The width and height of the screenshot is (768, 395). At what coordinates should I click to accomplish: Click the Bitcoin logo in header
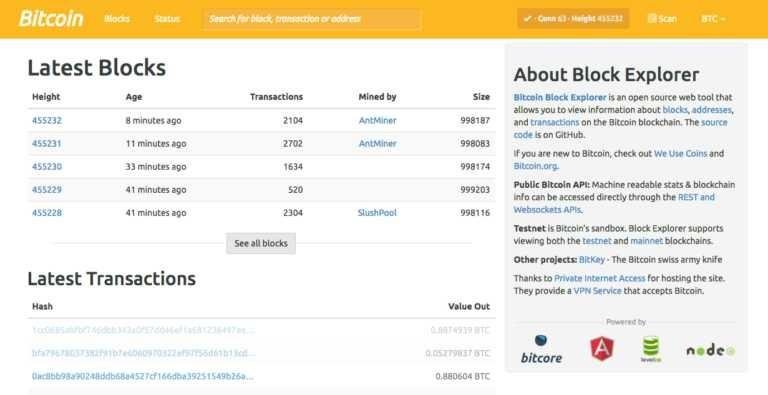(x=51, y=19)
